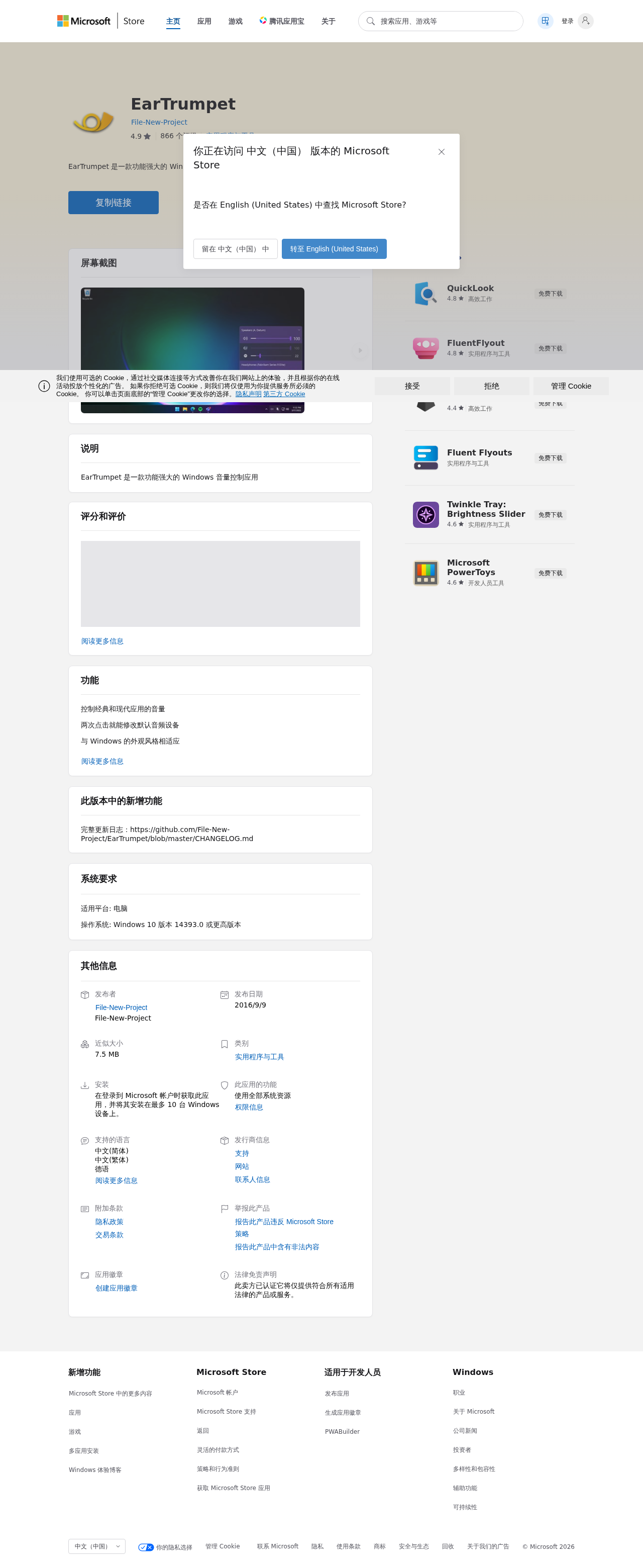
Task: Open FluentFlyout app icon
Action: pyautogui.click(x=426, y=348)
